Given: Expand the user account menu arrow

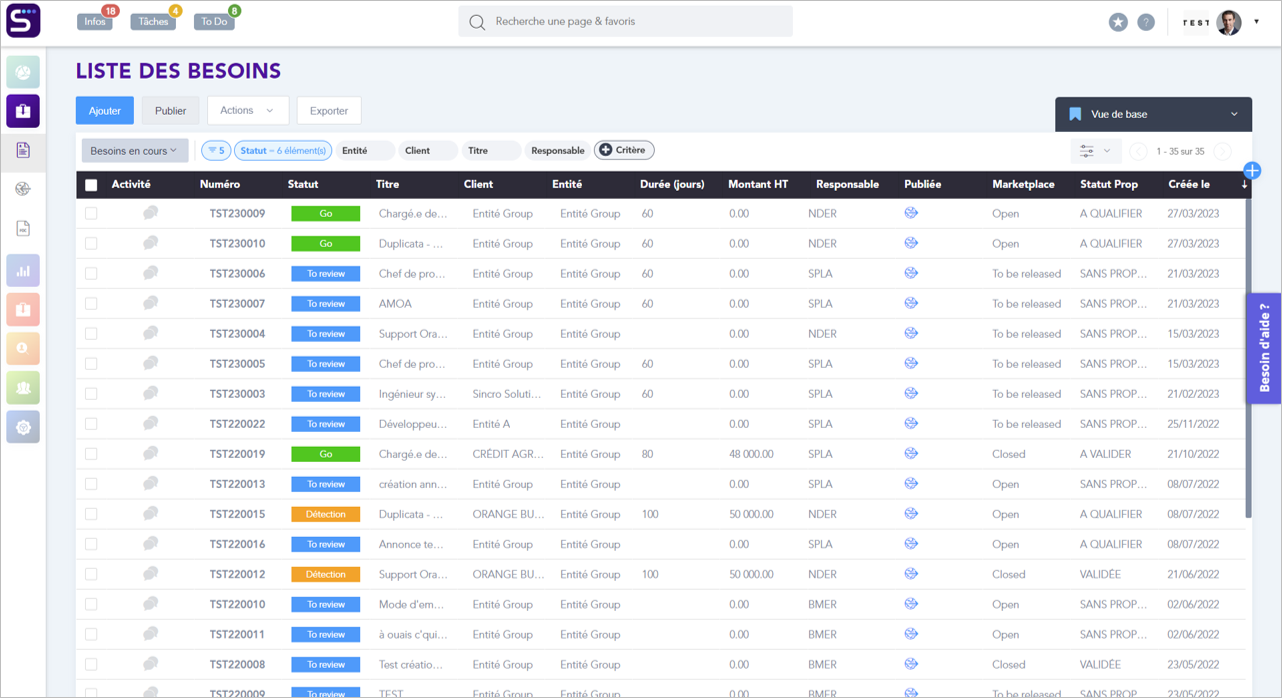Looking at the screenshot, I should coord(1257,21).
